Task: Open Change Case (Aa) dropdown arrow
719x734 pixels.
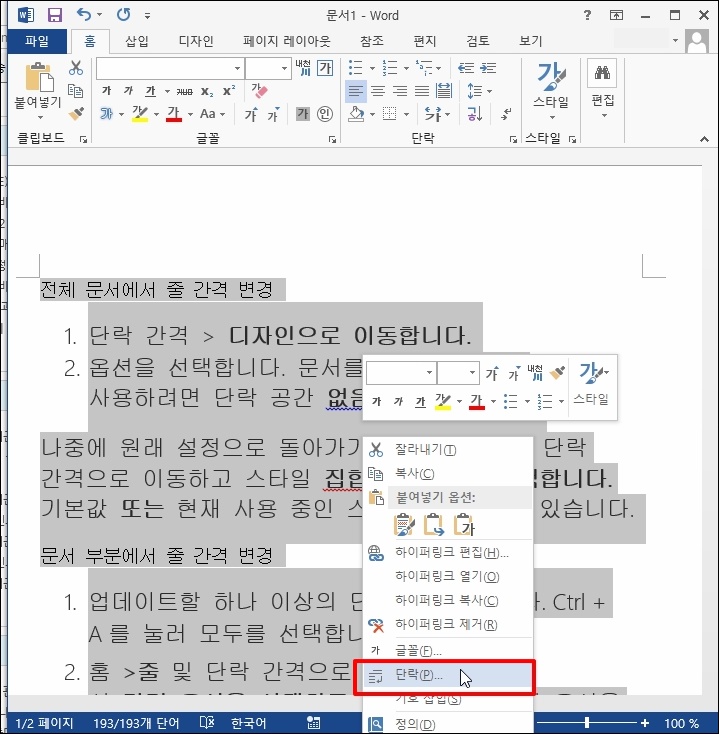Action: click(222, 114)
